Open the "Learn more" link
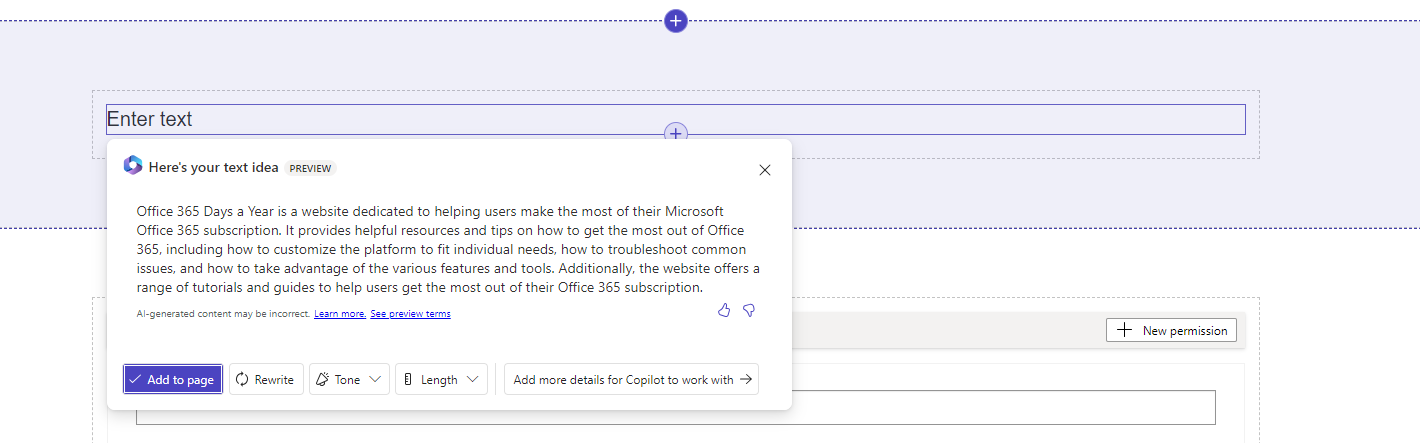 pos(340,314)
